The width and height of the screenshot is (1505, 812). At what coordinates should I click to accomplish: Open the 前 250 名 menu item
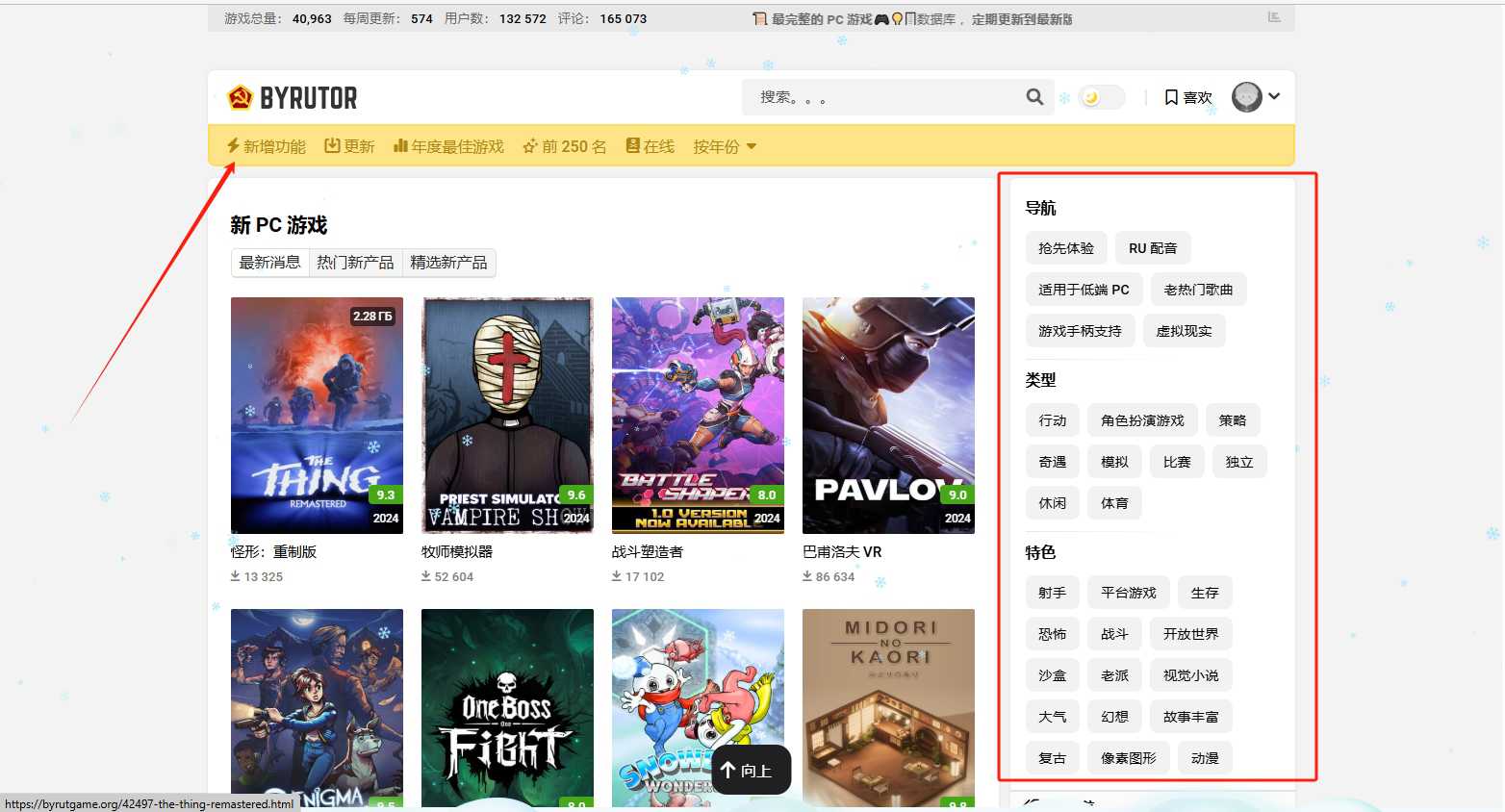click(x=565, y=146)
